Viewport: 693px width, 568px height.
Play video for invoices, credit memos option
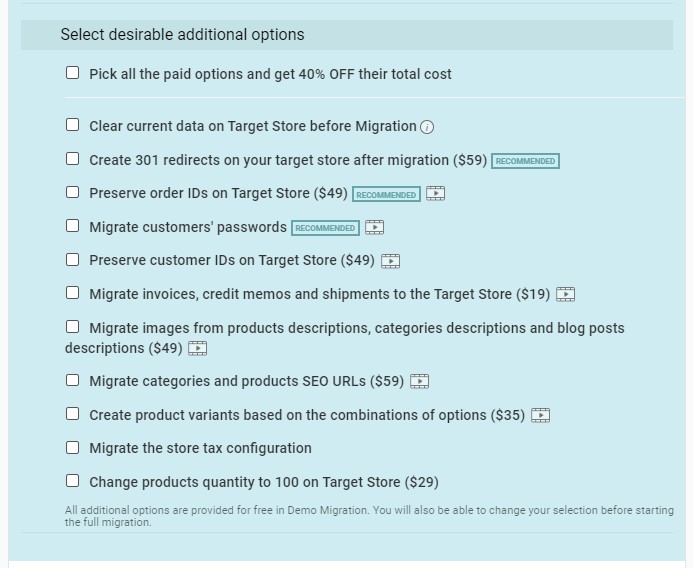[565, 294]
